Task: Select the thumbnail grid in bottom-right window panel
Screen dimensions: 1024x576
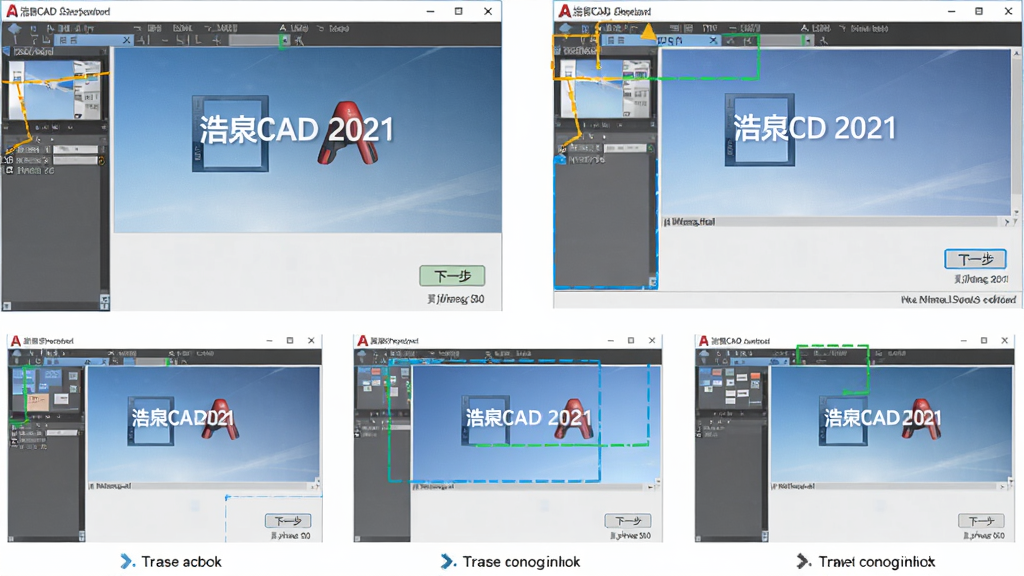Action: click(x=731, y=388)
